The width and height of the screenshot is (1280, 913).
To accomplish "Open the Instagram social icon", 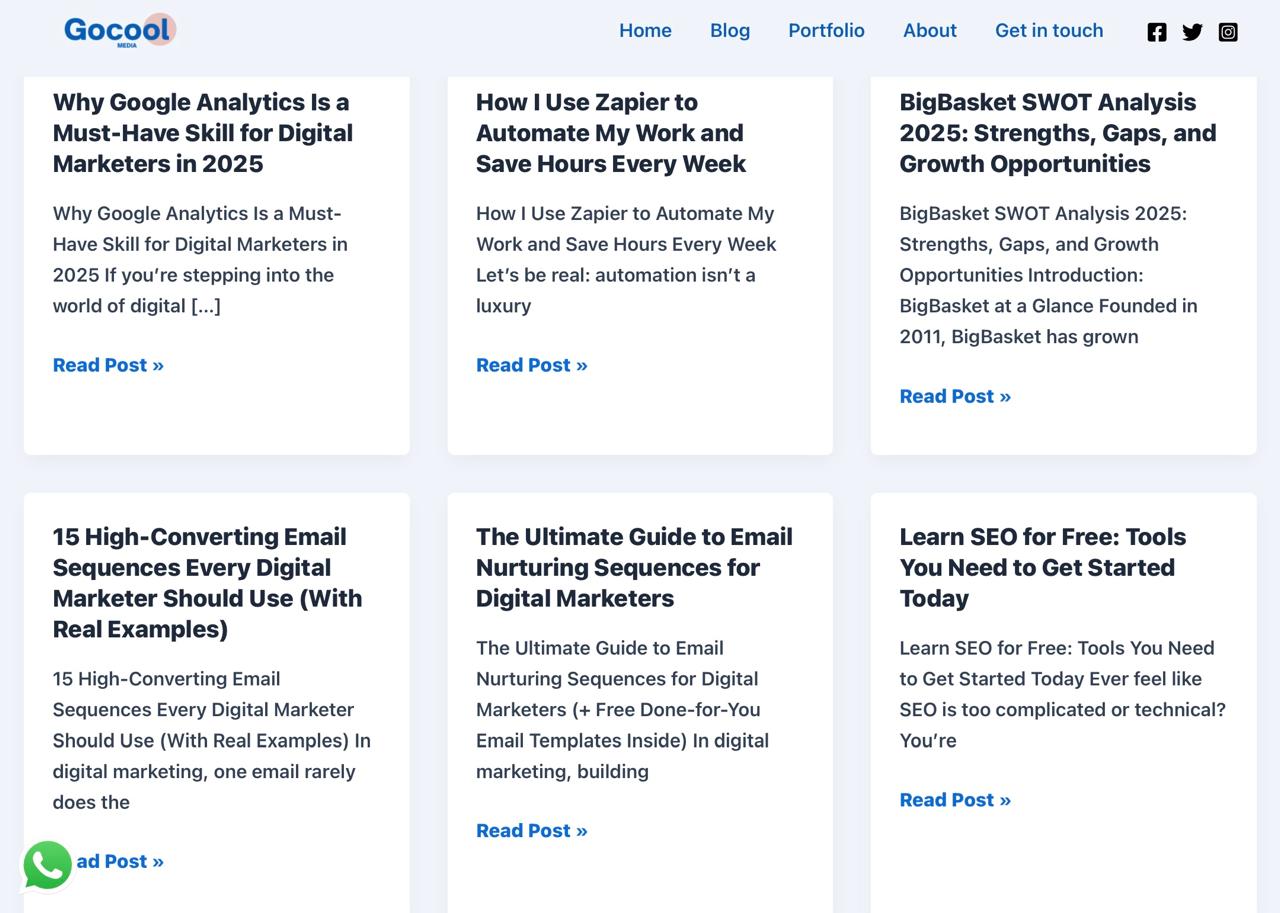I will click(1228, 32).
